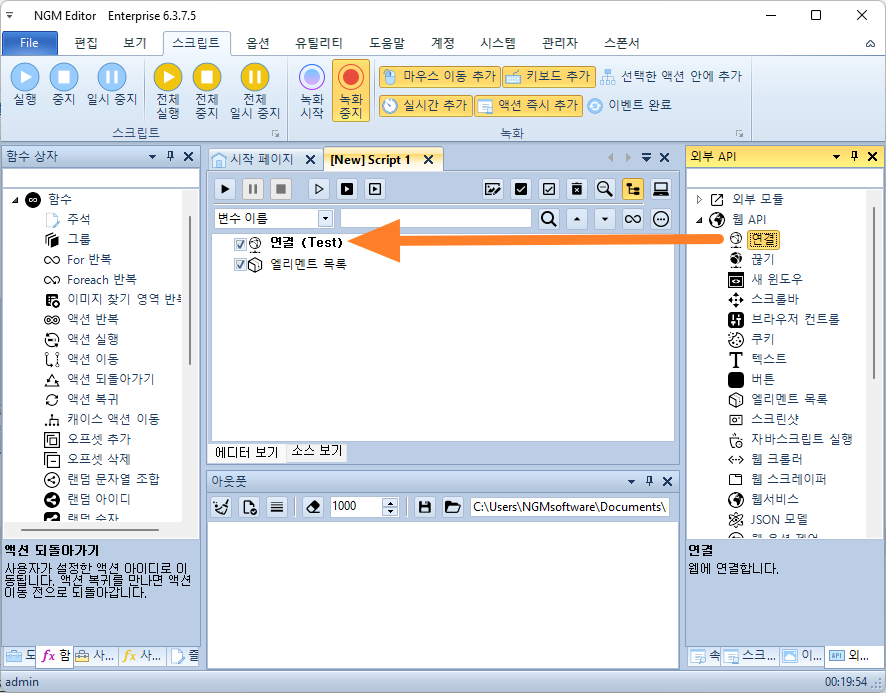This screenshot has width=886, height=693.
Task: Pin the 아웃풋 panel
Action: tap(649, 482)
